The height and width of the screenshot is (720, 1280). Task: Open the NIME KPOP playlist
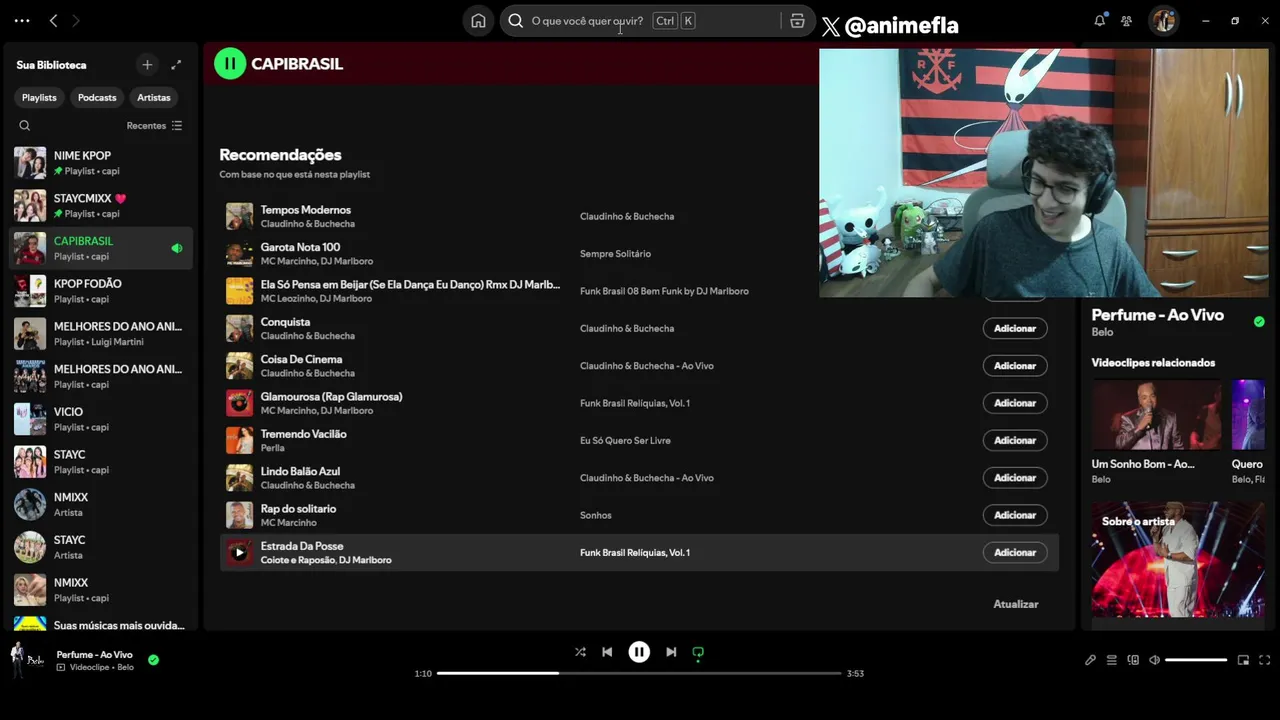coord(99,163)
